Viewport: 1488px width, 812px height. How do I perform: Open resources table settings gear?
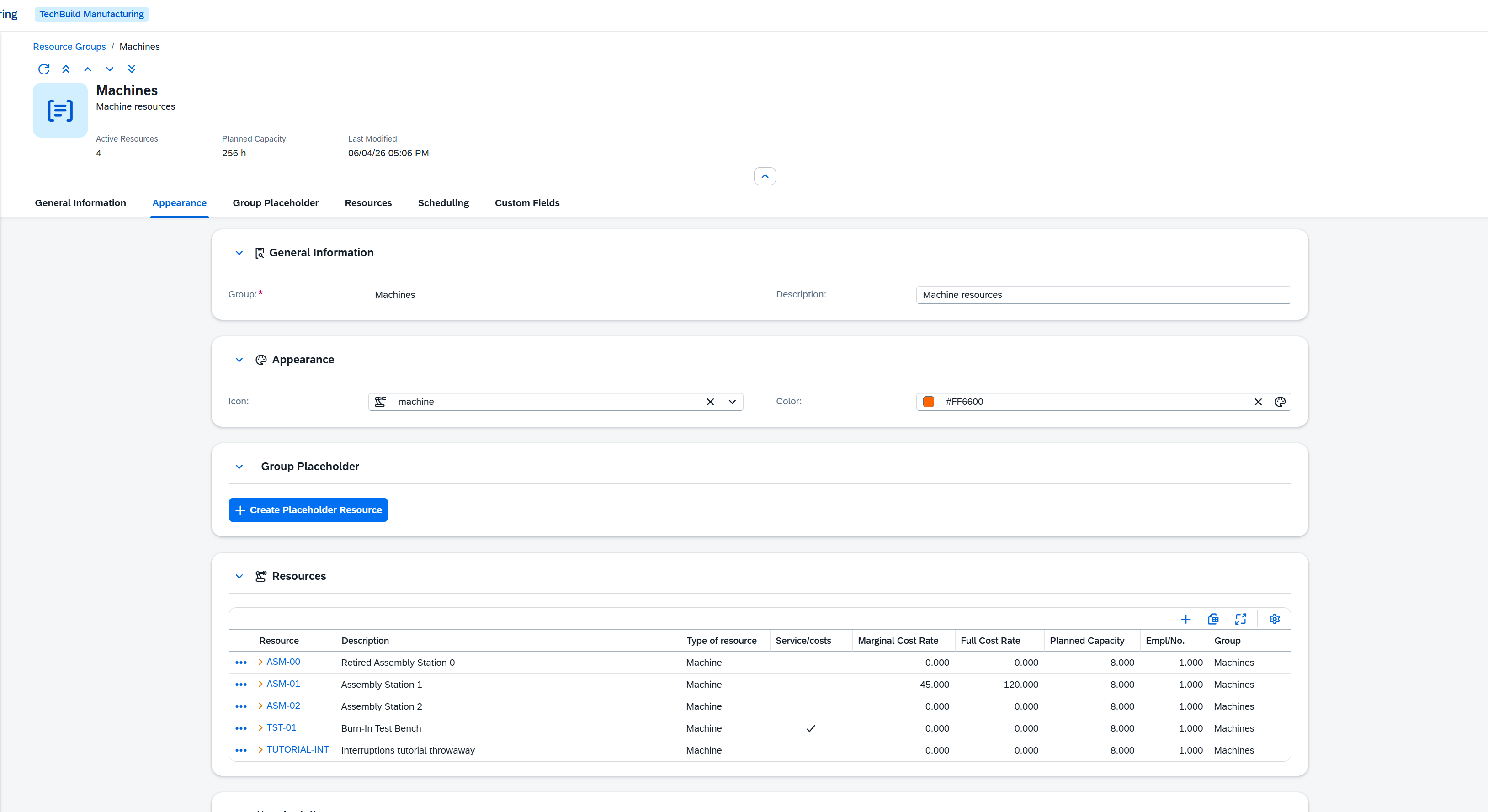coord(1275,619)
